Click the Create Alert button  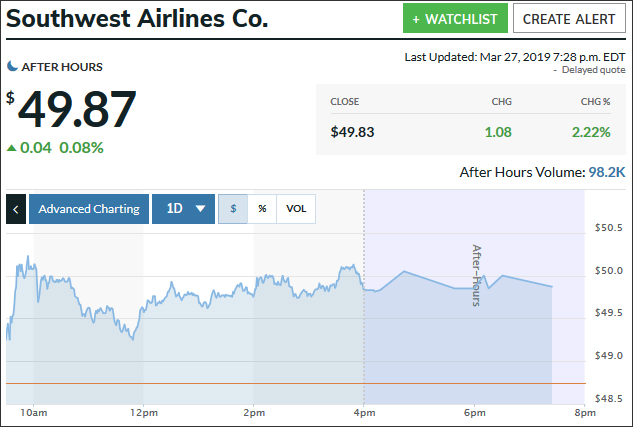click(568, 19)
